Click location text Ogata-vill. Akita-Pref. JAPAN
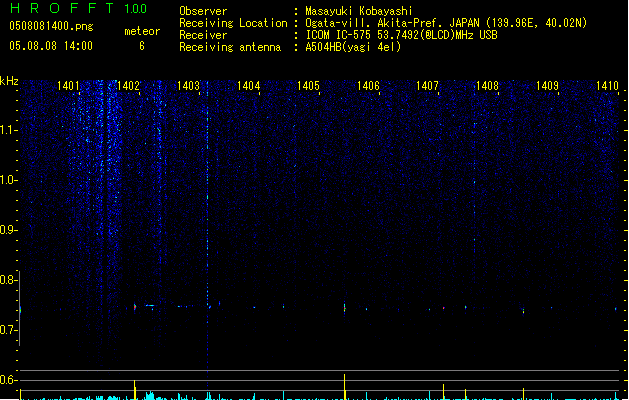 point(392,23)
